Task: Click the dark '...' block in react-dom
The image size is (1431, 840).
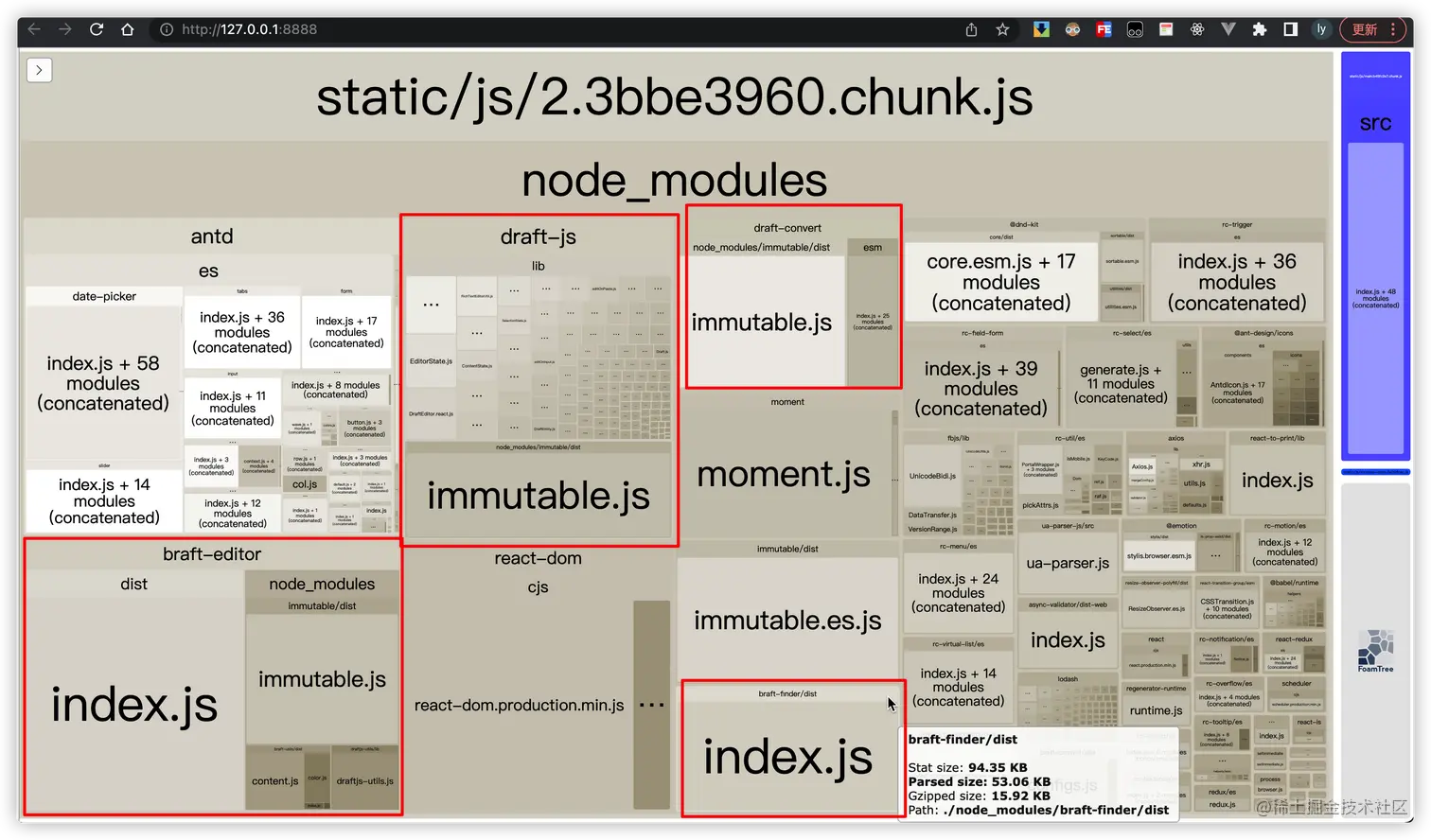Action: 651,705
